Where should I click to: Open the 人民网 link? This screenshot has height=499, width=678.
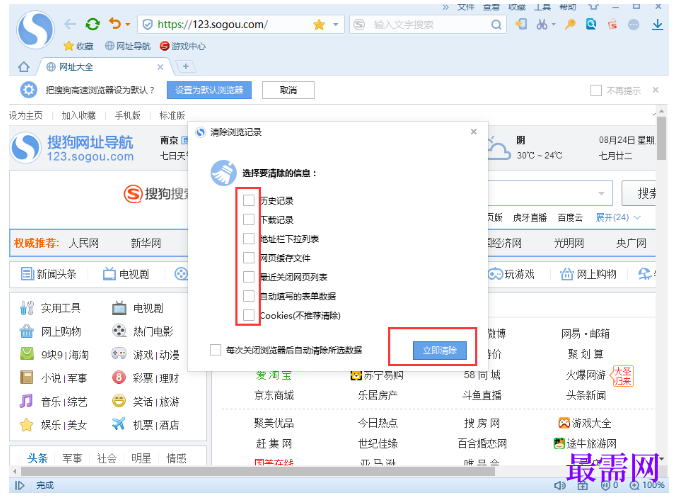pyautogui.click(x=83, y=243)
